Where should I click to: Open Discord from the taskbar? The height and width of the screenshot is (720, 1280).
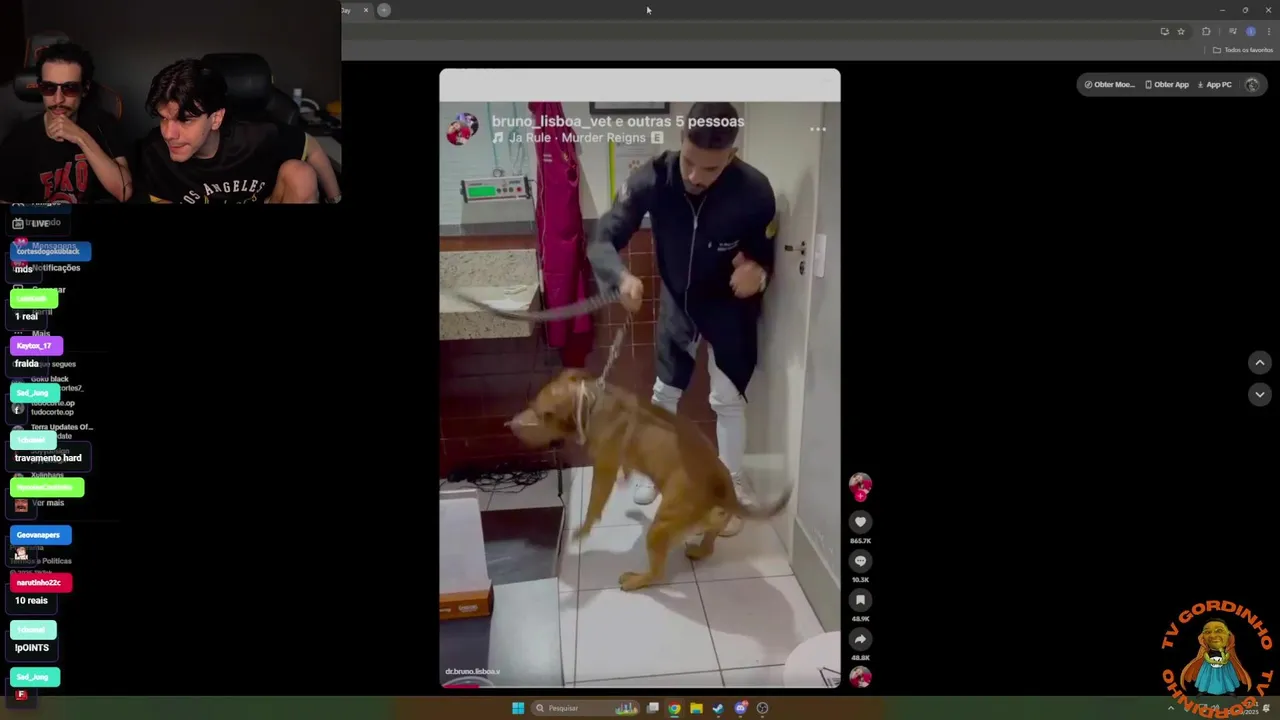pos(741,708)
